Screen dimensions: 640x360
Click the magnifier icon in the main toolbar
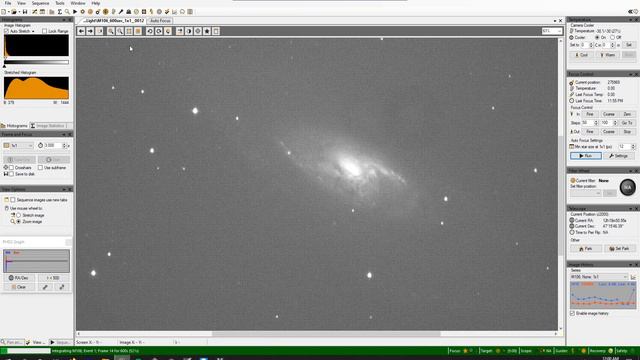(67, 12)
